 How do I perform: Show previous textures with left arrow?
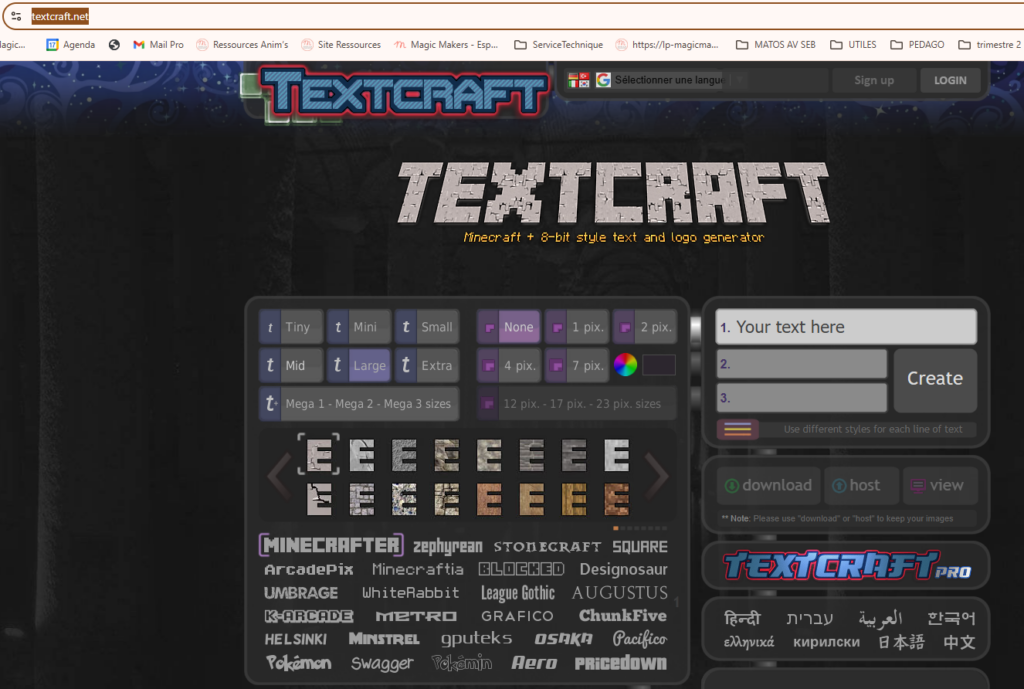point(279,475)
